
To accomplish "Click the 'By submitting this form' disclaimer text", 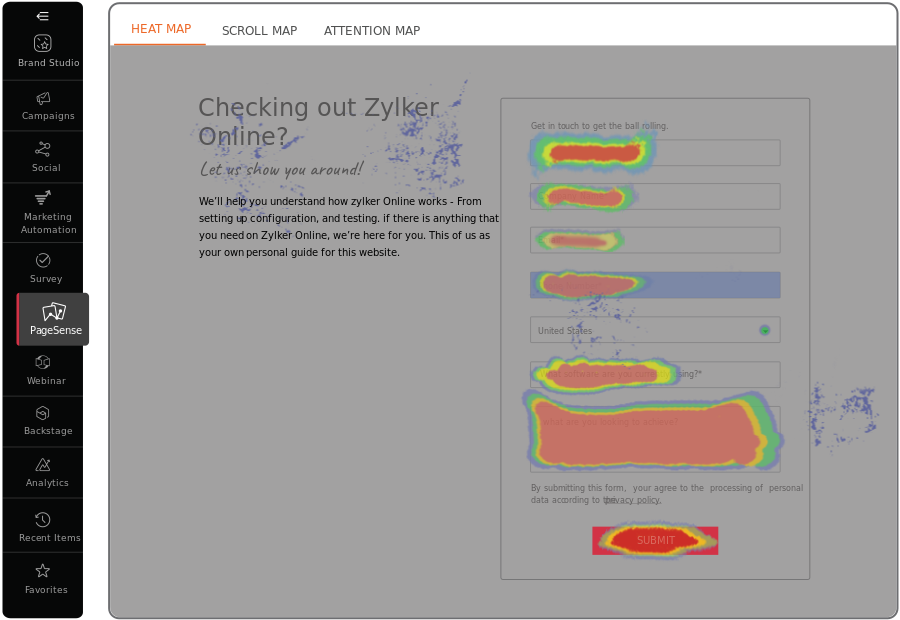I will [x=666, y=494].
